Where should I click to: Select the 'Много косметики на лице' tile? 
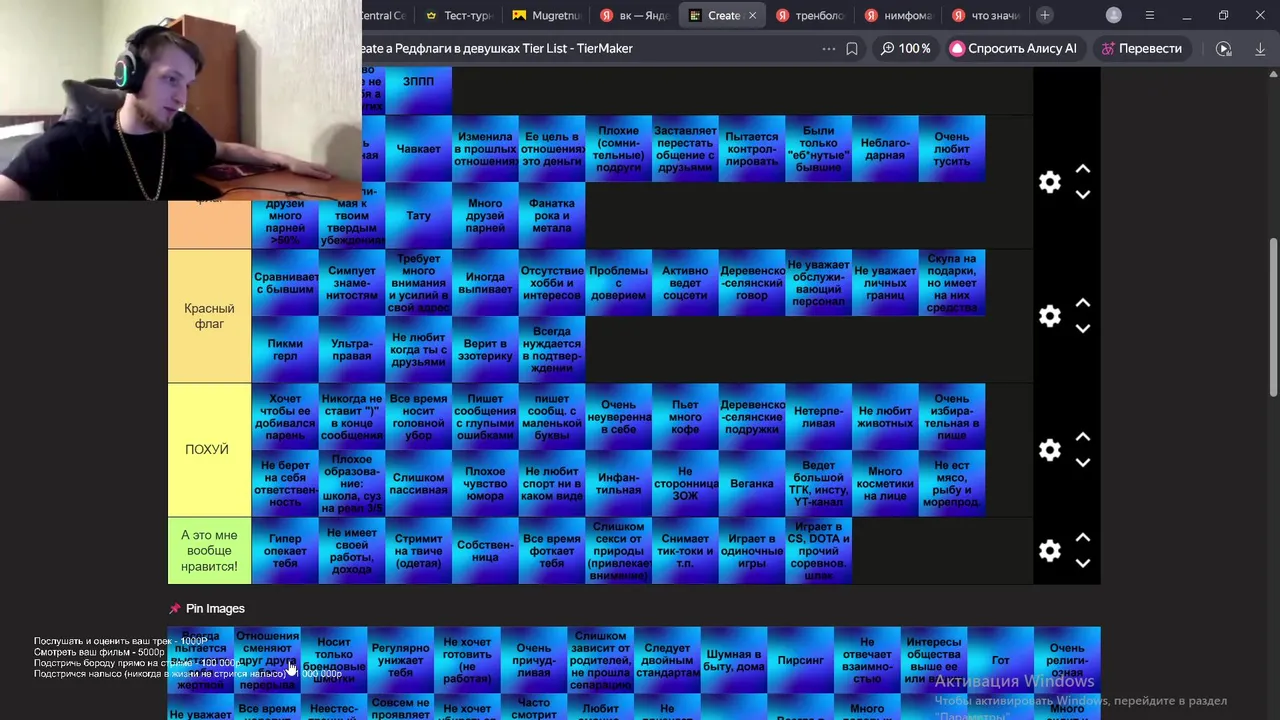[x=885, y=484]
